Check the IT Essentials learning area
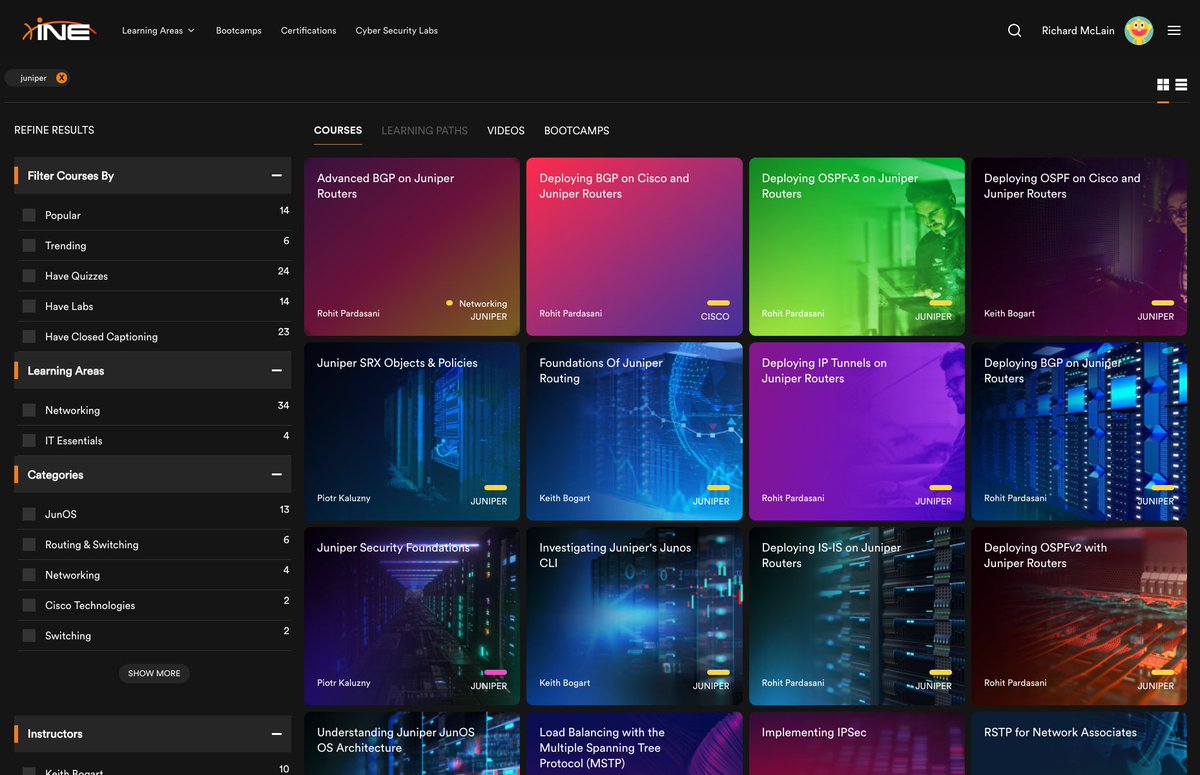The image size is (1200, 775). tap(29, 440)
